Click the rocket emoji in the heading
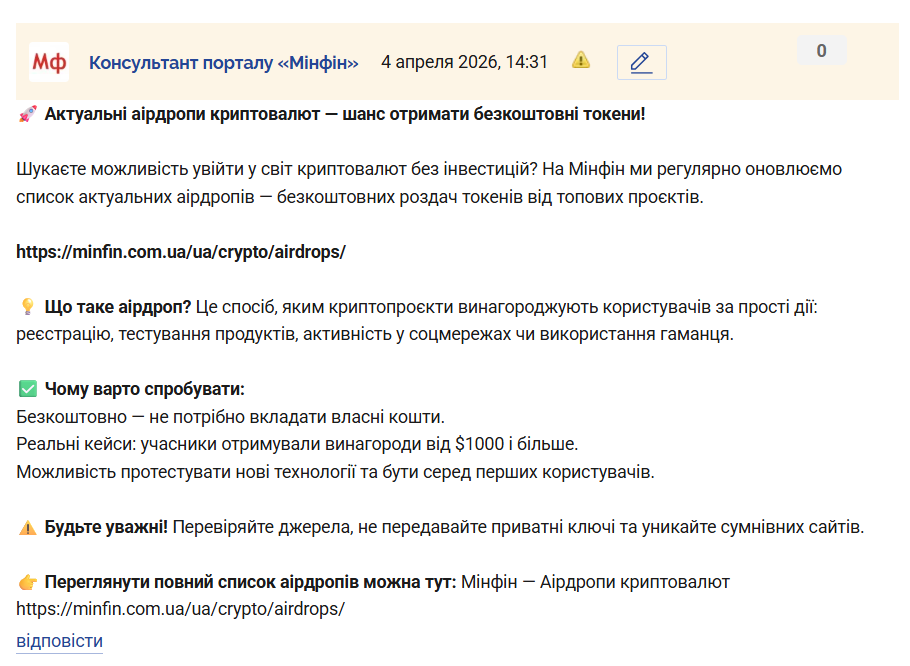Viewport: 910px width, 666px height. pyautogui.click(x=28, y=114)
